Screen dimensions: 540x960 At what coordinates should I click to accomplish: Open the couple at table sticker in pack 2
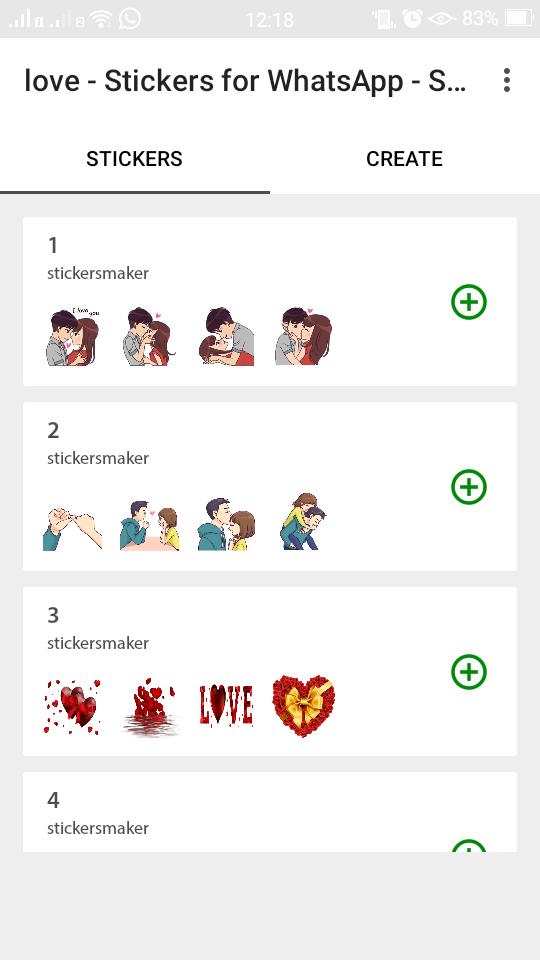pyautogui.click(x=150, y=525)
